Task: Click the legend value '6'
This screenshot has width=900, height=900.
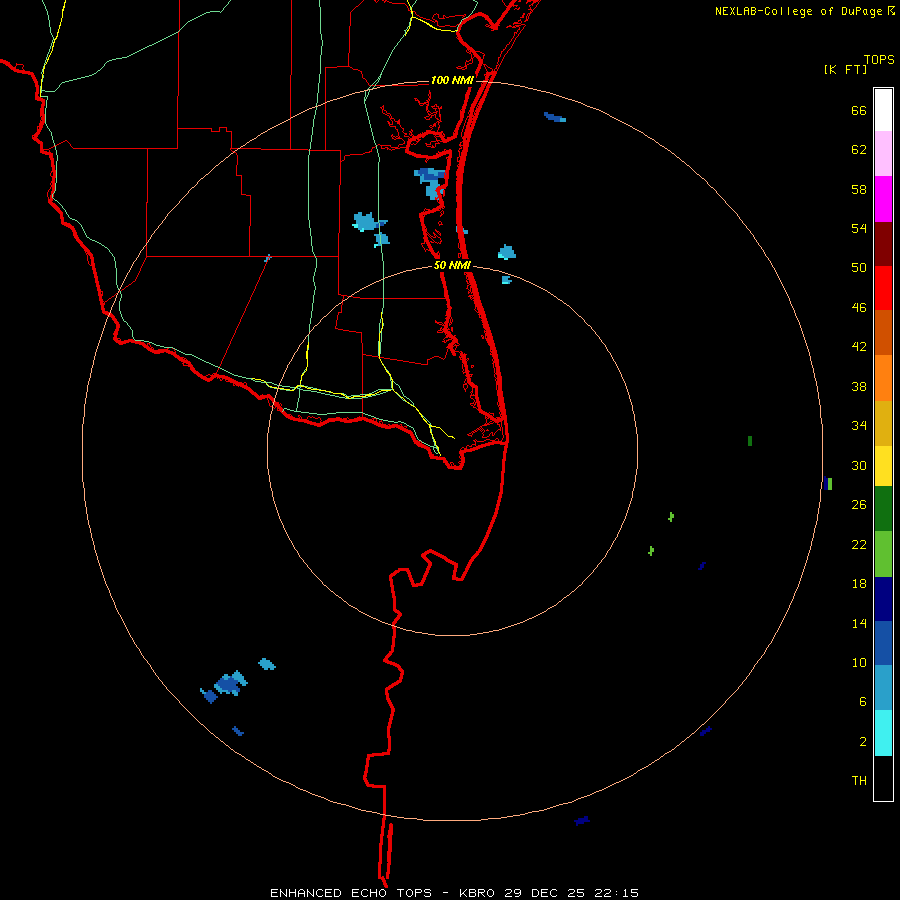Action: pos(863,702)
